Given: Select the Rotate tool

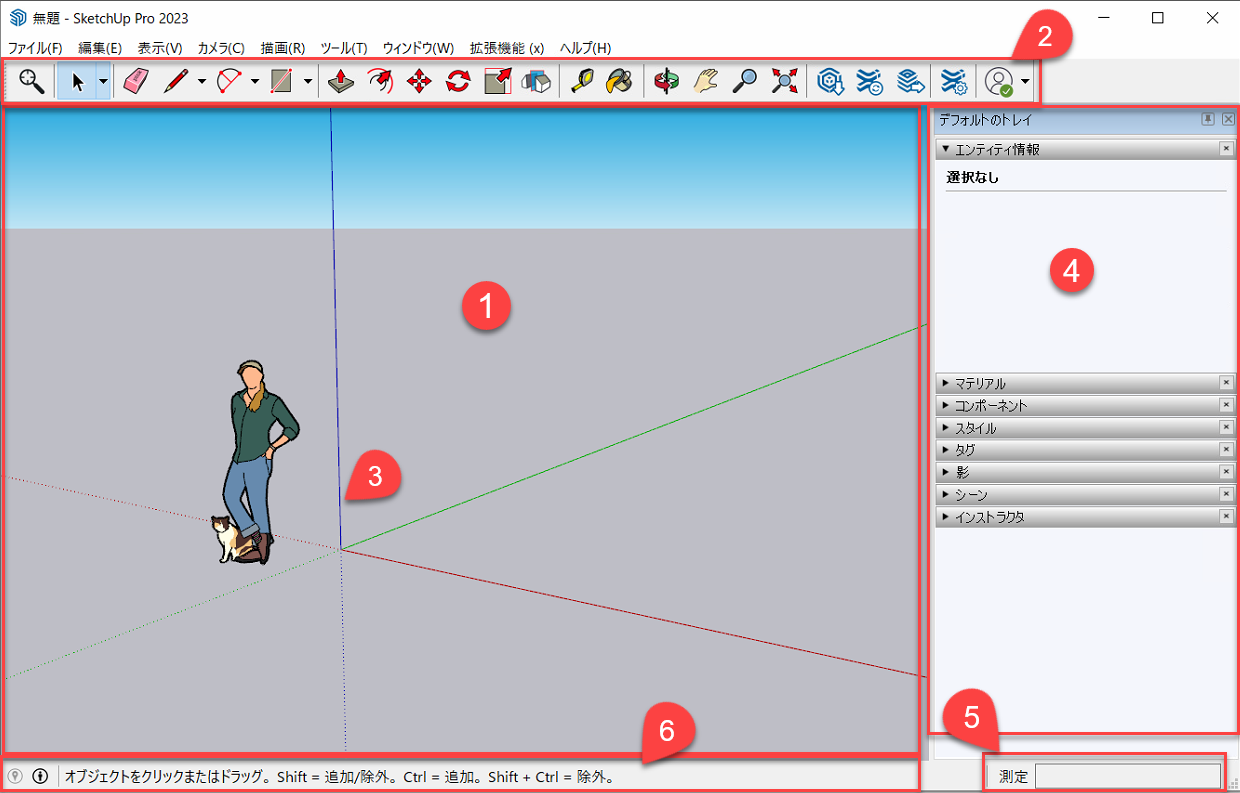Looking at the screenshot, I should point(458,82).
